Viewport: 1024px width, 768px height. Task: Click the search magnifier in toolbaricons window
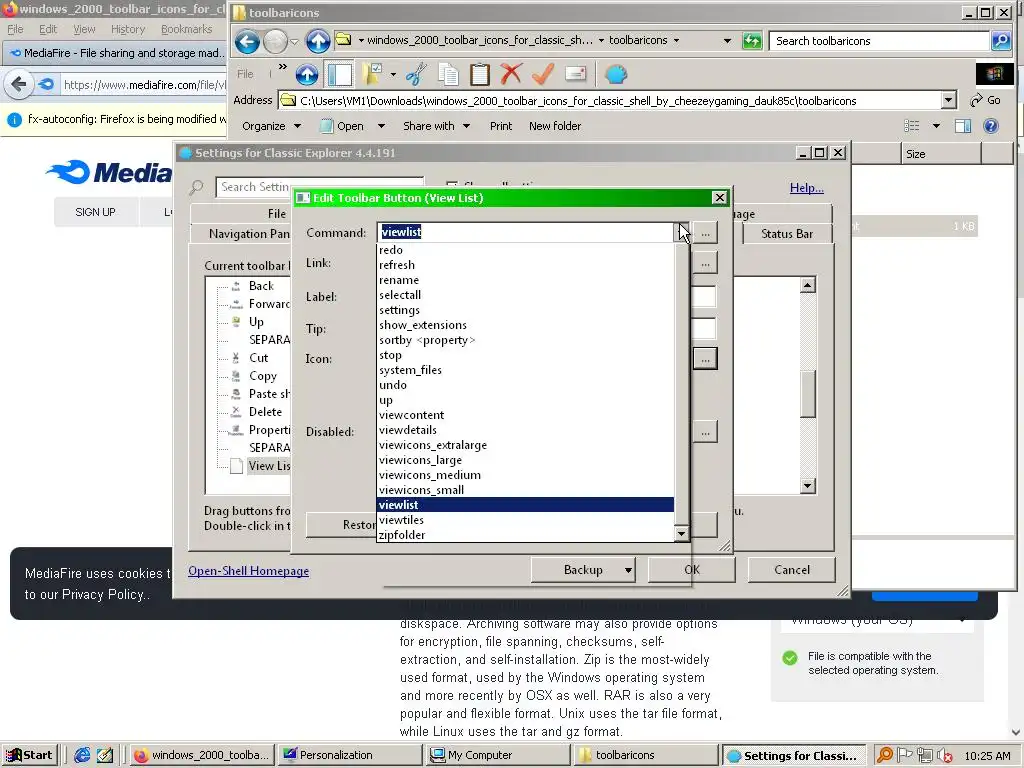click(x=1000, y=41)
